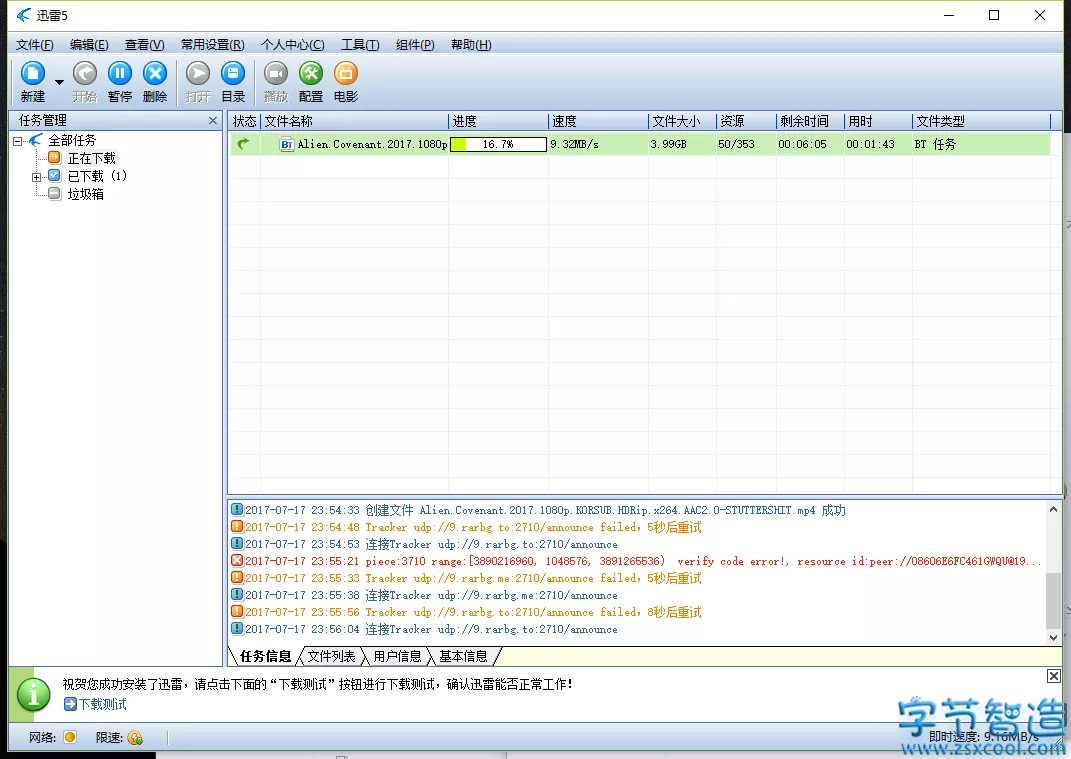The height and width of the screenshot is (759, 1071).
Task: Click the BT file icon of Alien.Covenant task
Action: 287,144
